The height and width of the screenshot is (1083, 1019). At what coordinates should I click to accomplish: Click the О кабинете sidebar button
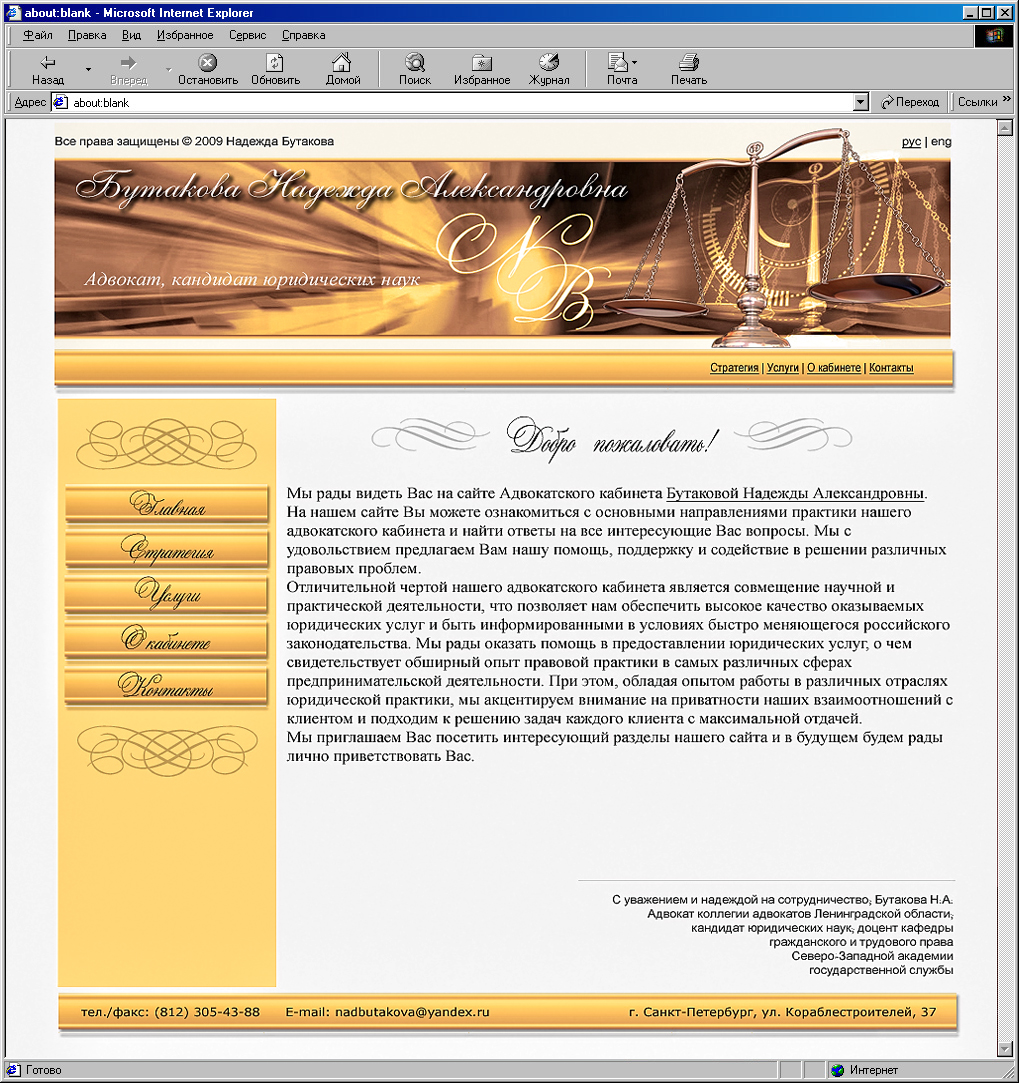[x=166, y=640]
